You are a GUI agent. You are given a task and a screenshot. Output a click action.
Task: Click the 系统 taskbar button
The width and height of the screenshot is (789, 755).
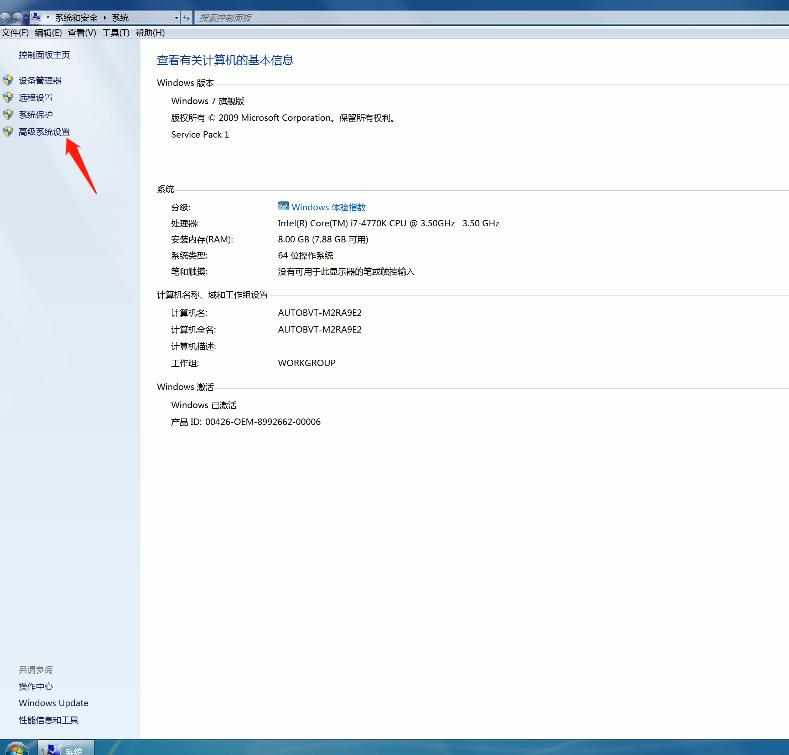pyautogui.click(x=66, y=748)
